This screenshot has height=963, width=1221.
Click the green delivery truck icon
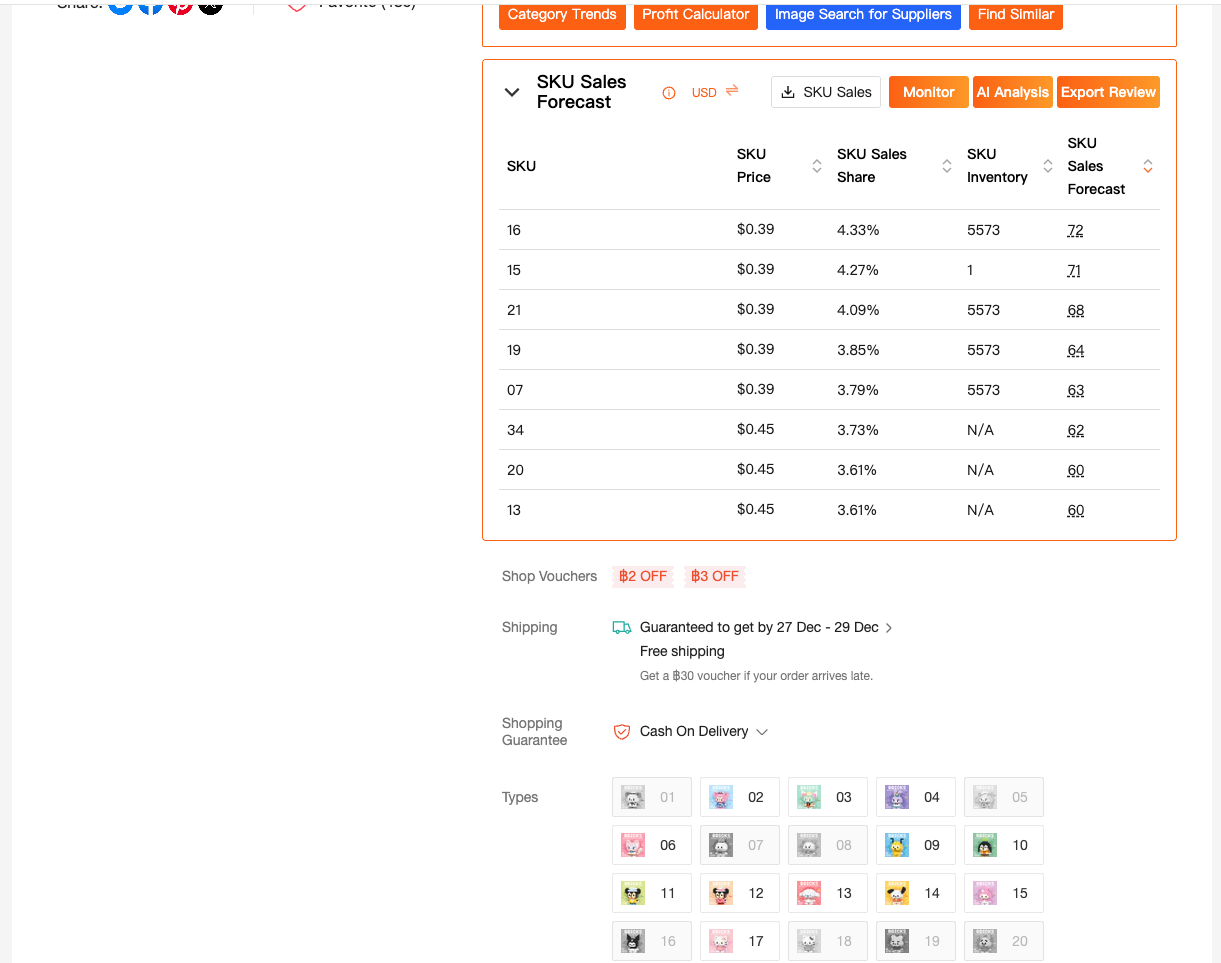[622, 628]
